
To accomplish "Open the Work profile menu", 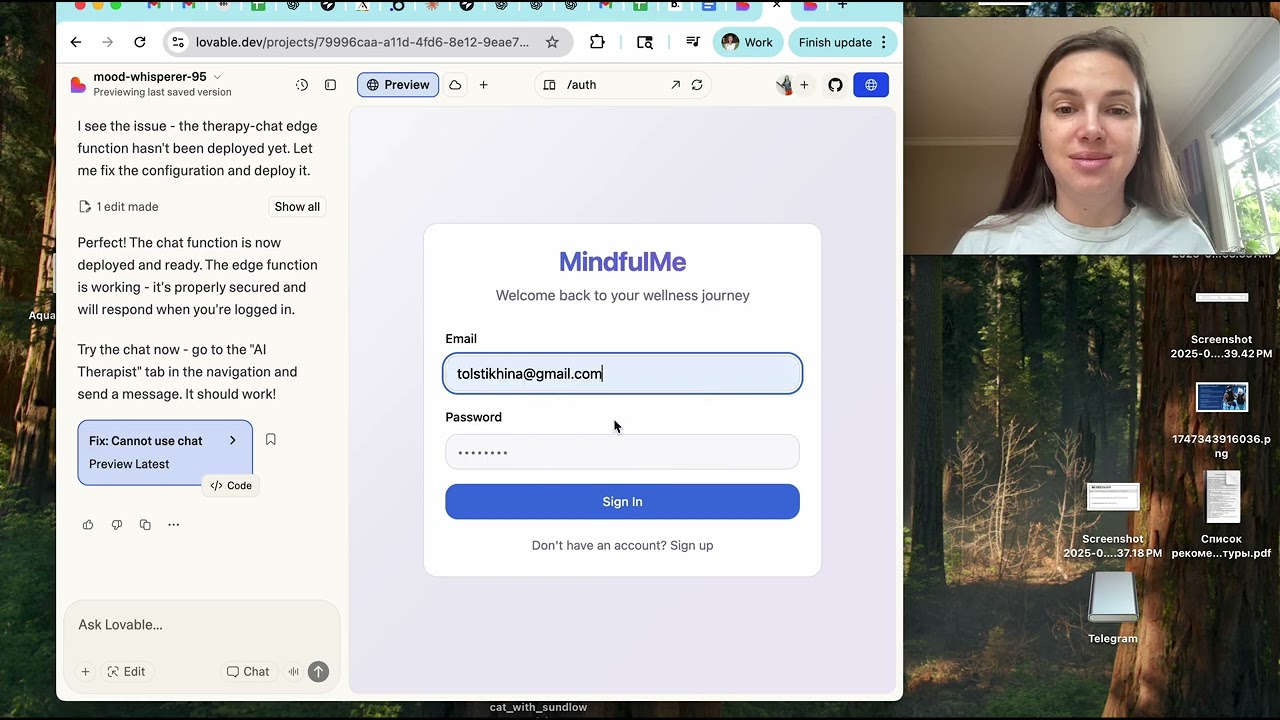I will pyautogui.click(x=747, y=42).
